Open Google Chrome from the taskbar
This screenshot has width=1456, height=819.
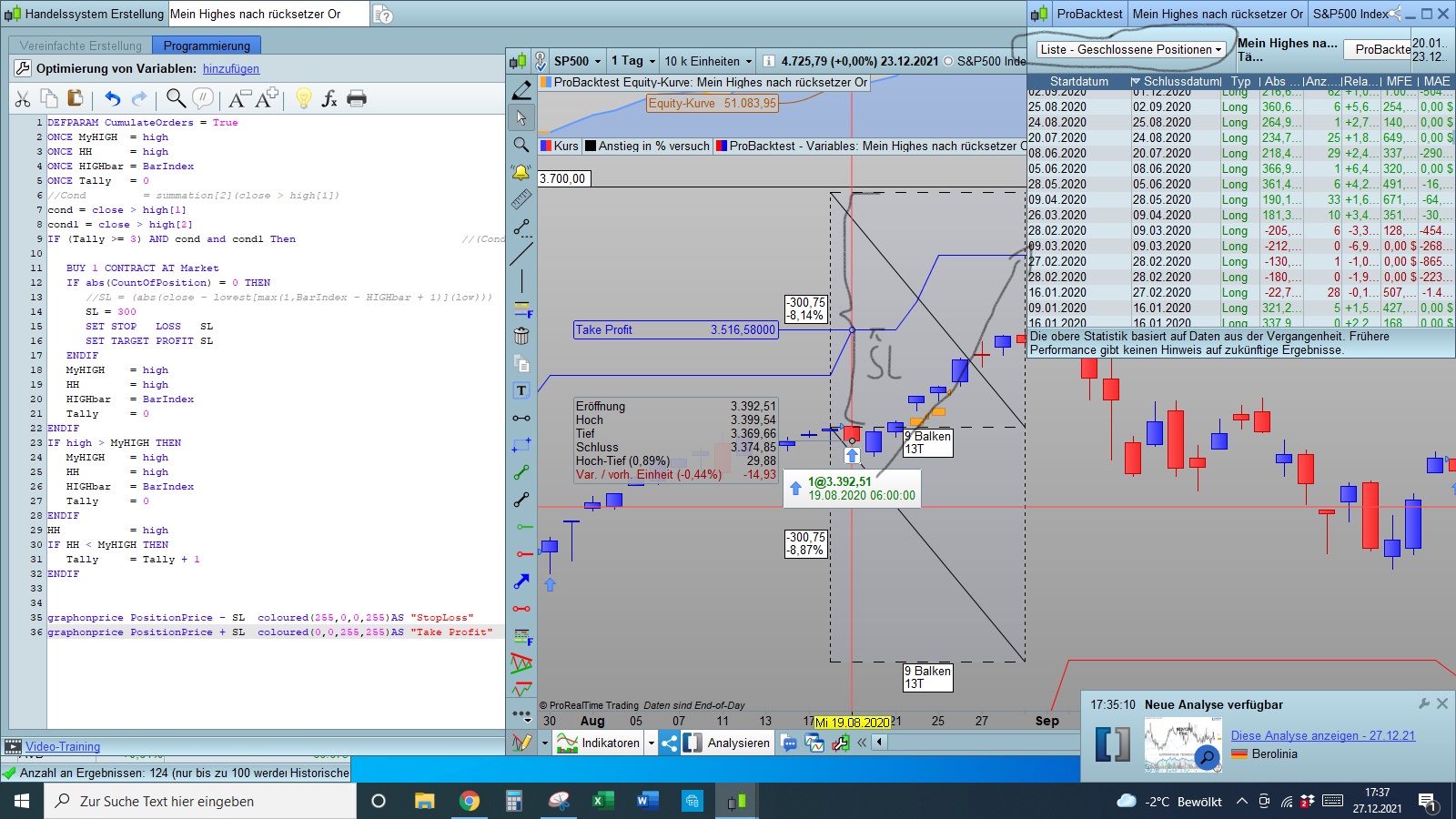click(x=470, y=801)
